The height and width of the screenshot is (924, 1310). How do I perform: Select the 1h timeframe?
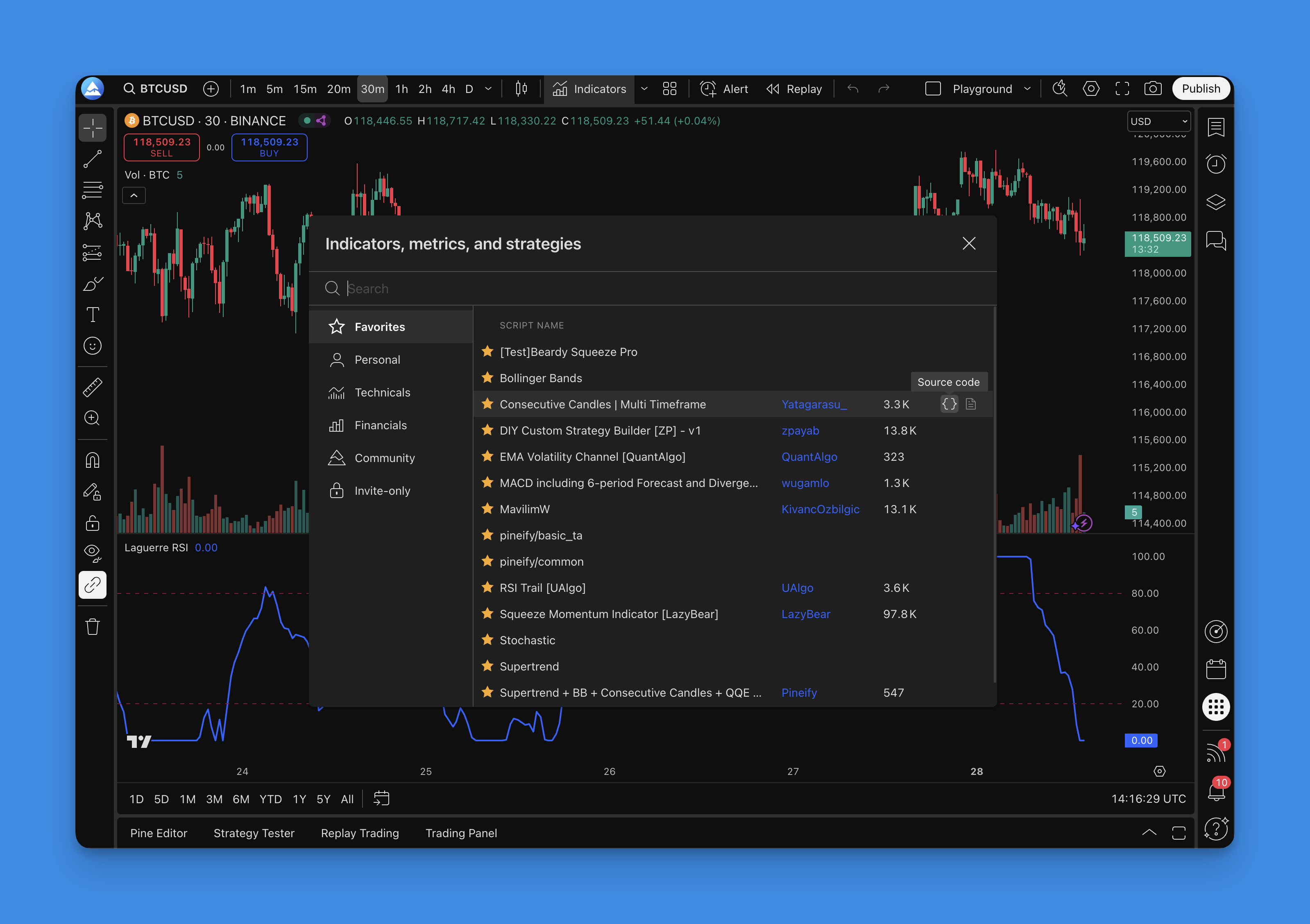(402, 89)
